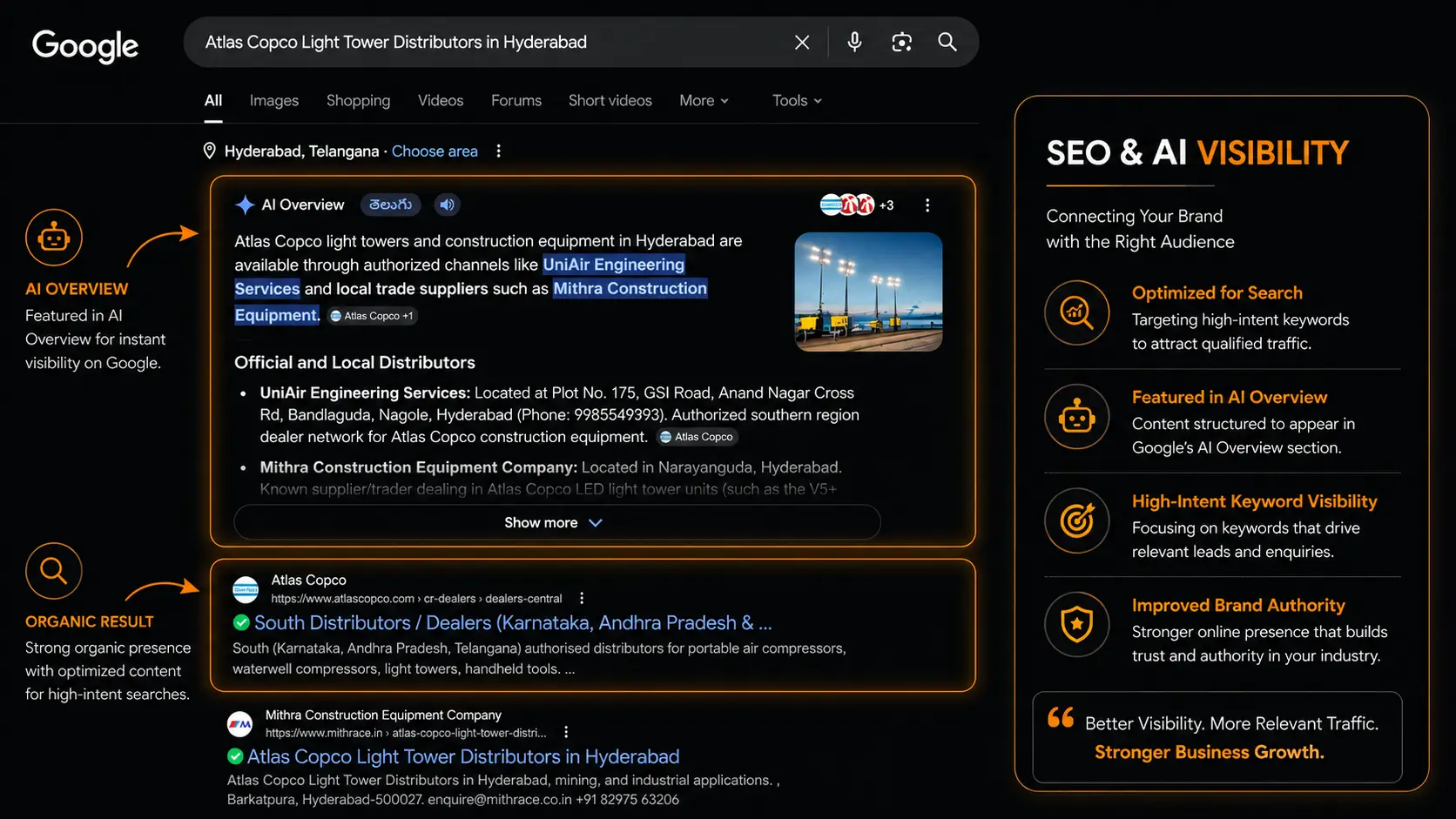This screenshot has width=1456, height=819.
Task: Click the Mithra Construction result favicon
Action: (239, 724)
